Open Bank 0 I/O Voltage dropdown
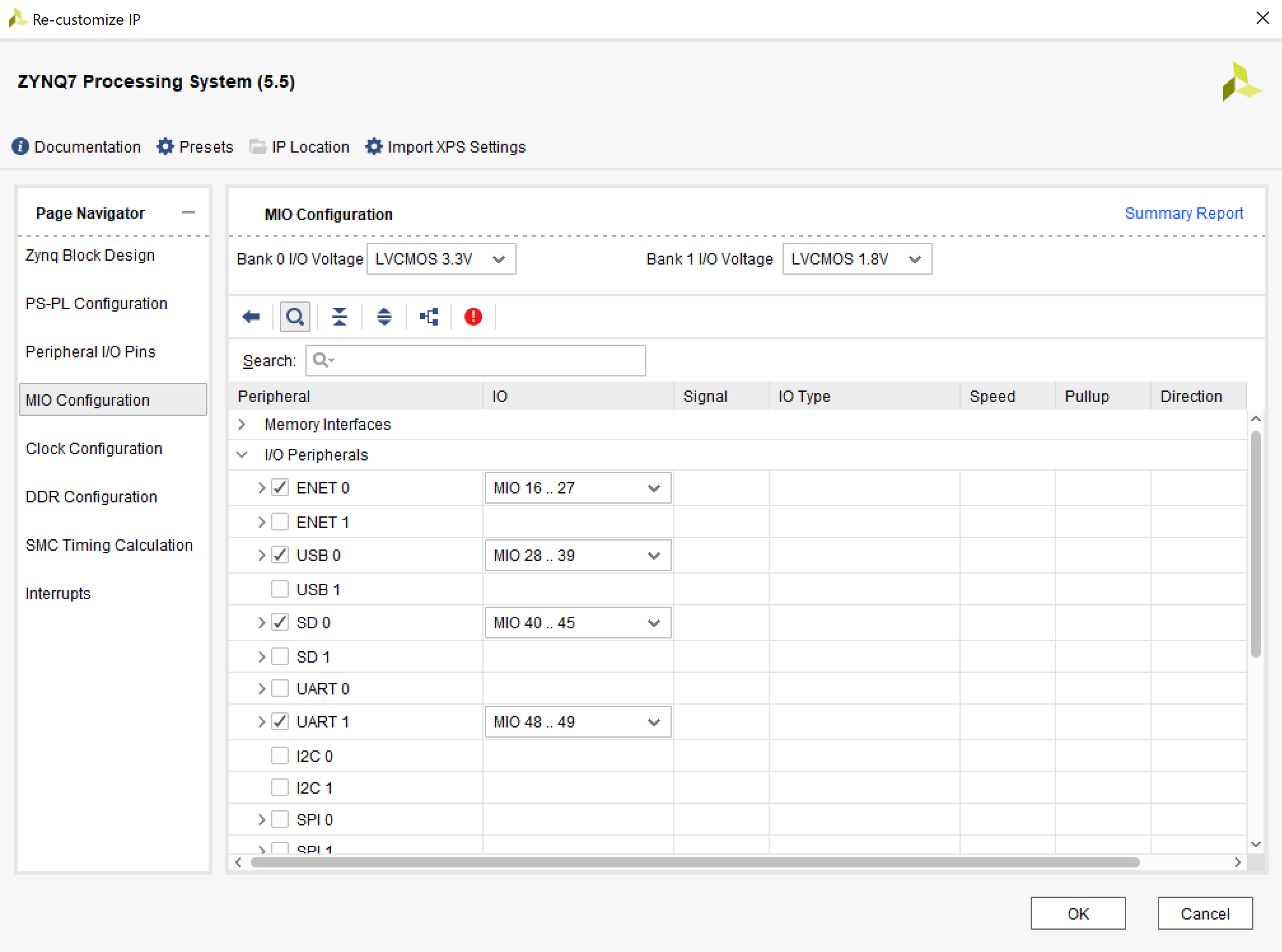The width and height of the screenshot is (1282, 952). tap(441, 259)
